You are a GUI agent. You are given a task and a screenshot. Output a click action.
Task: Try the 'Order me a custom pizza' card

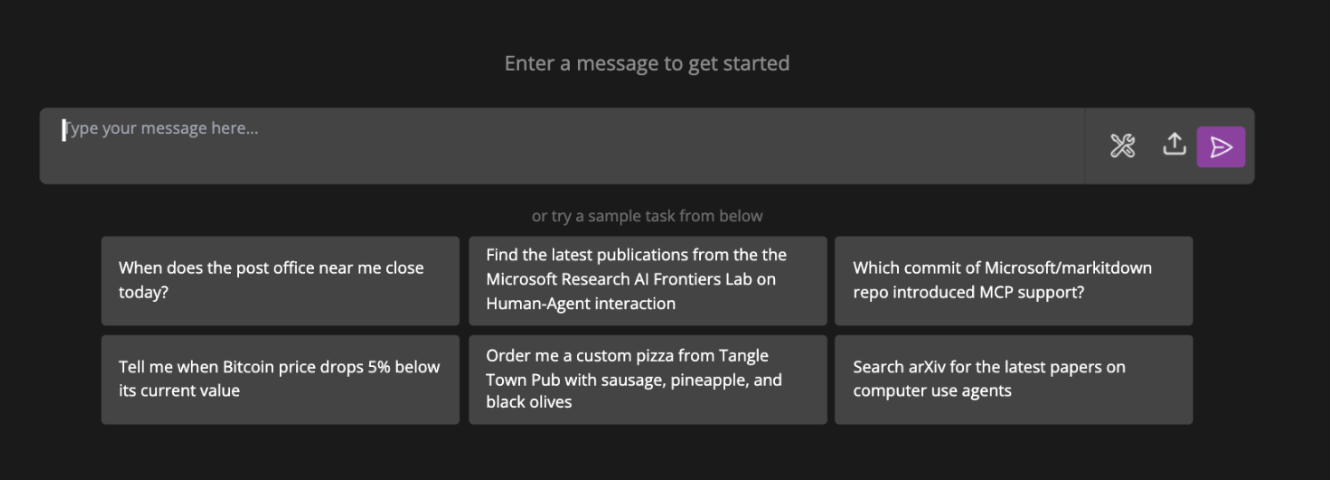click(x=647, y=379)
